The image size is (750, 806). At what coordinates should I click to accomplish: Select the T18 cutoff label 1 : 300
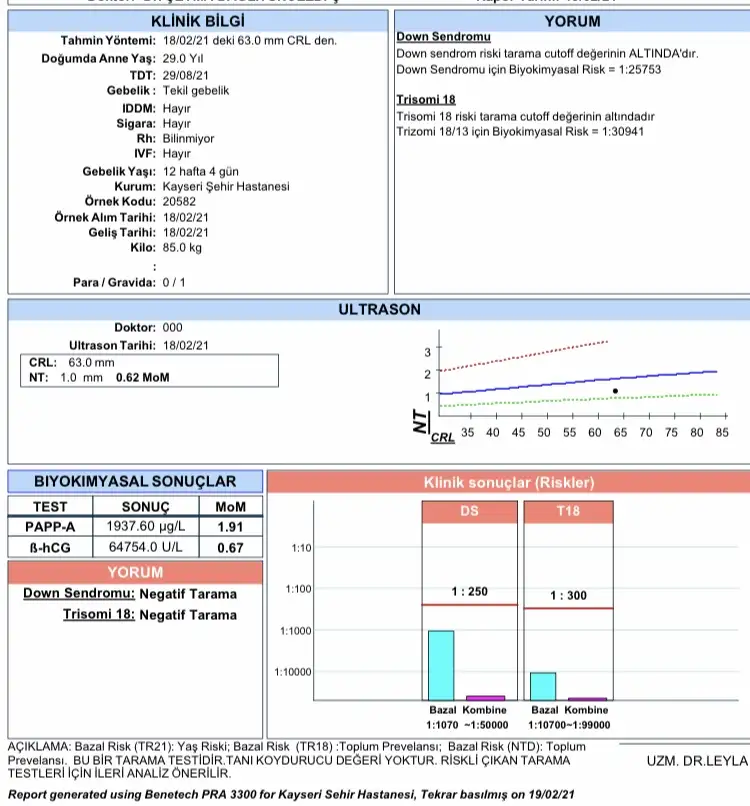(568, 595)
